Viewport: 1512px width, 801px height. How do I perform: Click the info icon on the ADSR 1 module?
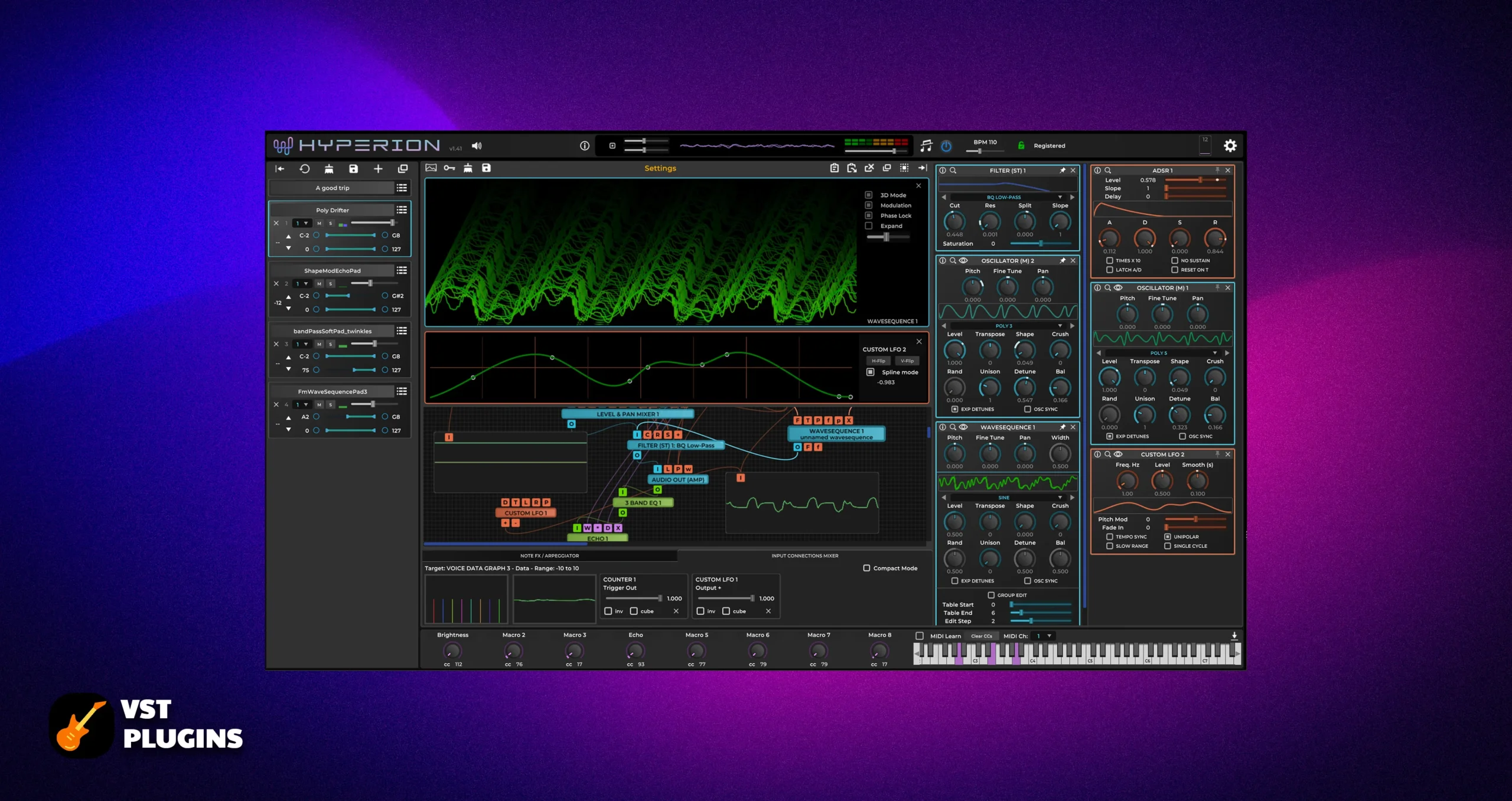tap(1097, 171)
